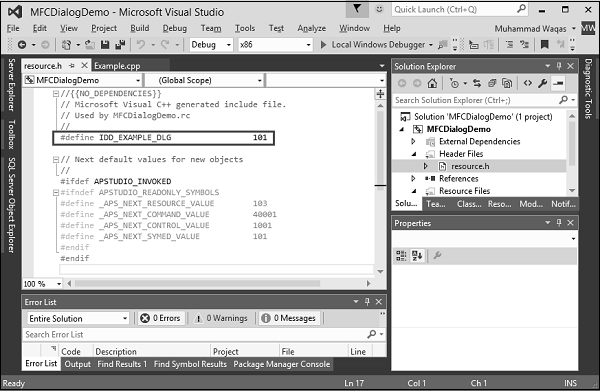
Task: Click Home icon in Solution Explorer
Action: point(432,83)
